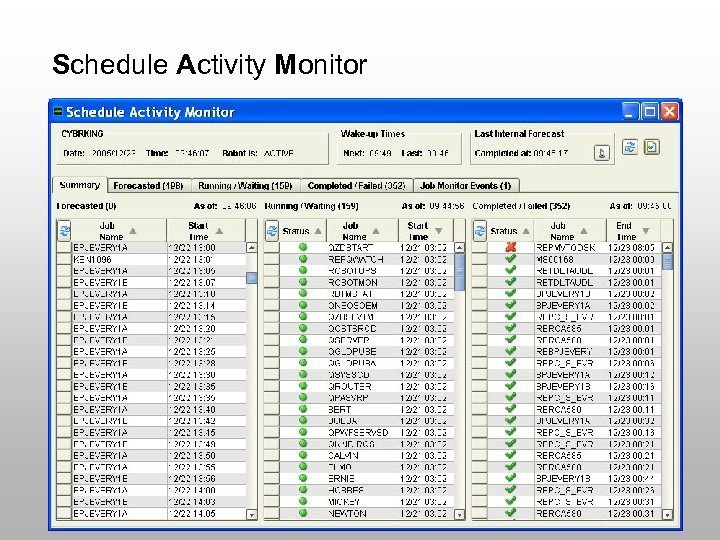Click red X failed status for REPWMTODSK
720x540 pixels.
pyautogui.click(x=510, y=247)
